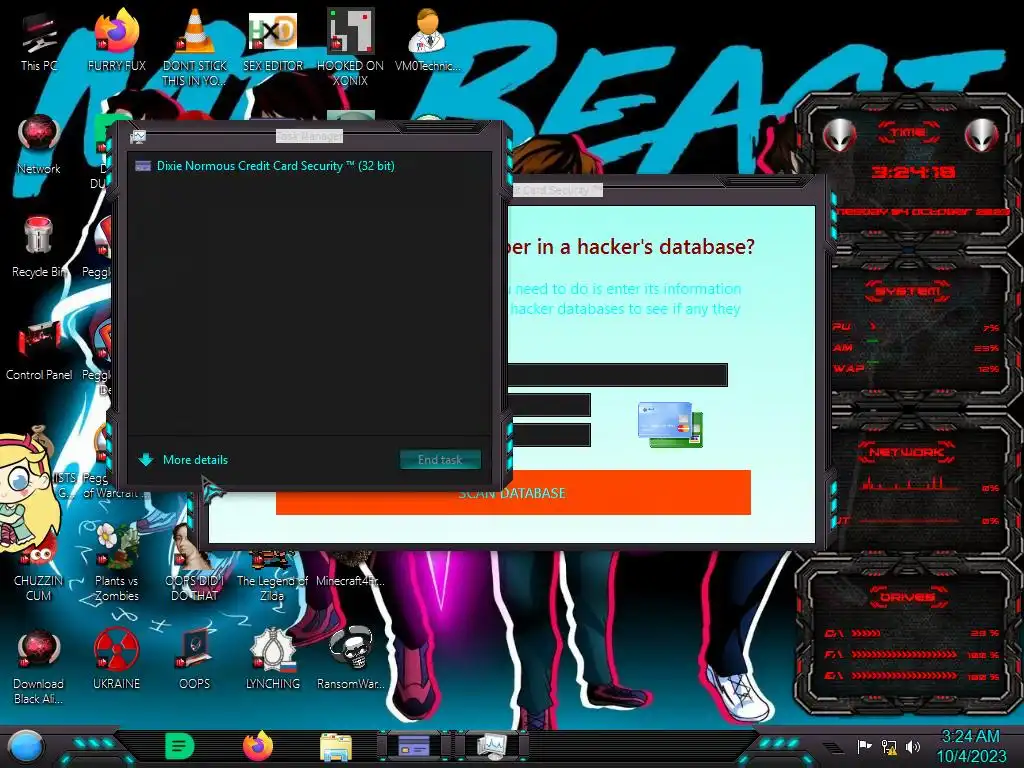The height and width of the screenshot is (768, 1024).
Task: Click the SCAN DATABASE button
Action: [x=513, y=492]
